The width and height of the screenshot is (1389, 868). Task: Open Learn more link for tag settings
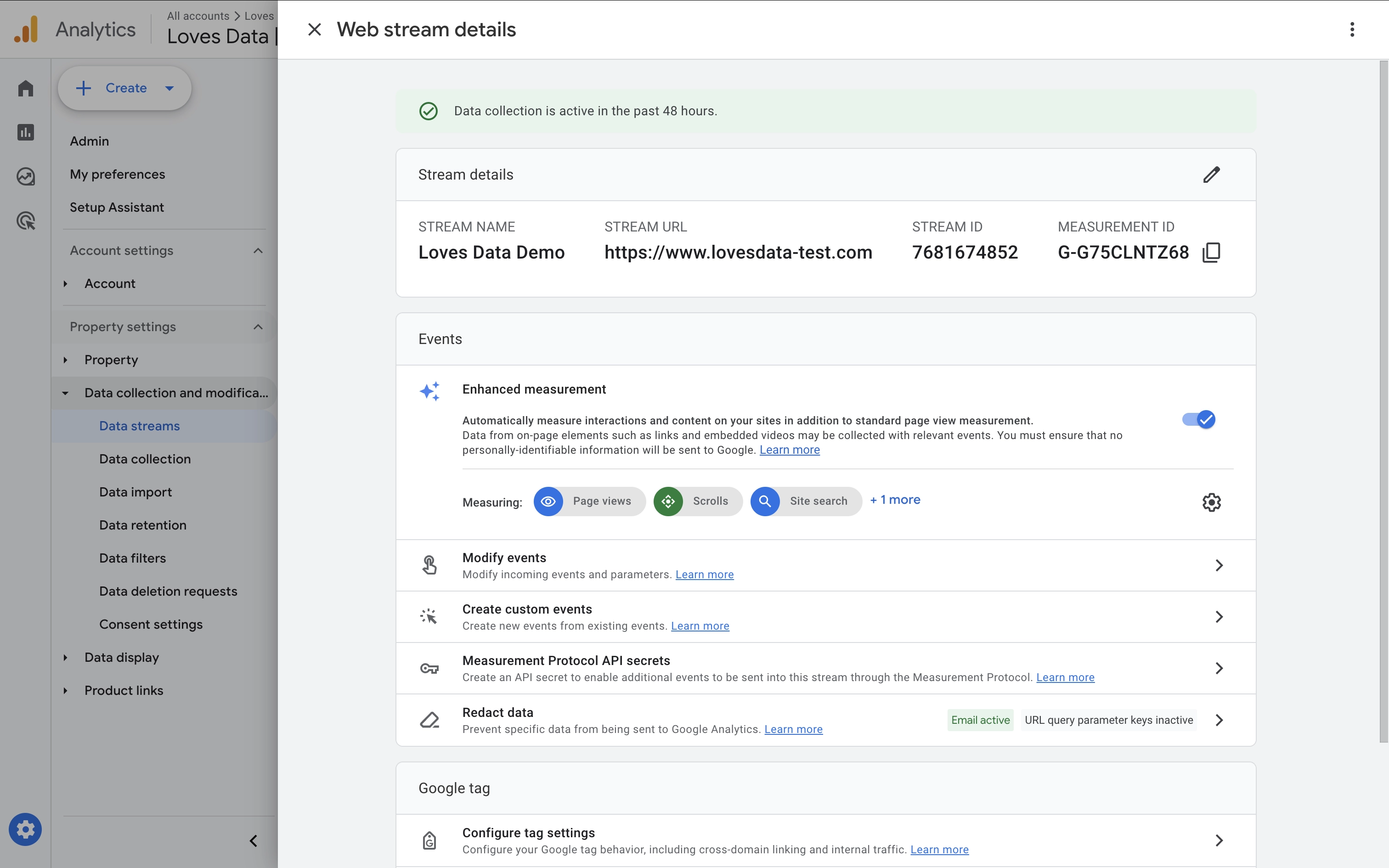[939, 850]
